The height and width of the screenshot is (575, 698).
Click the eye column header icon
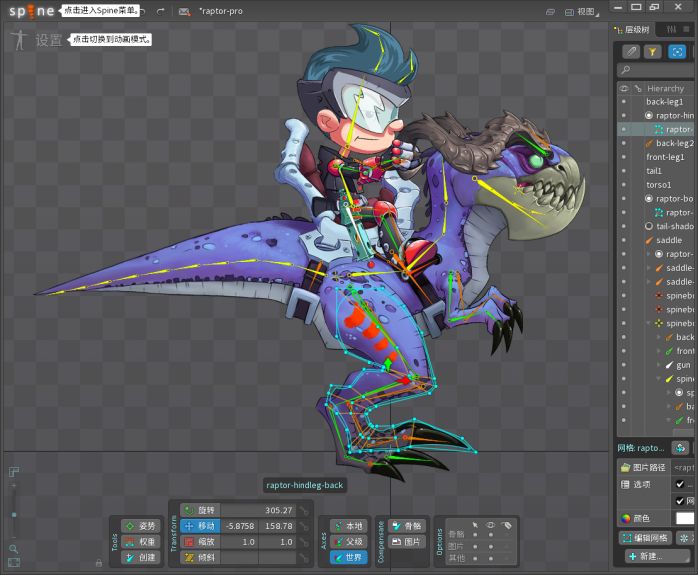tap(624, 89)
